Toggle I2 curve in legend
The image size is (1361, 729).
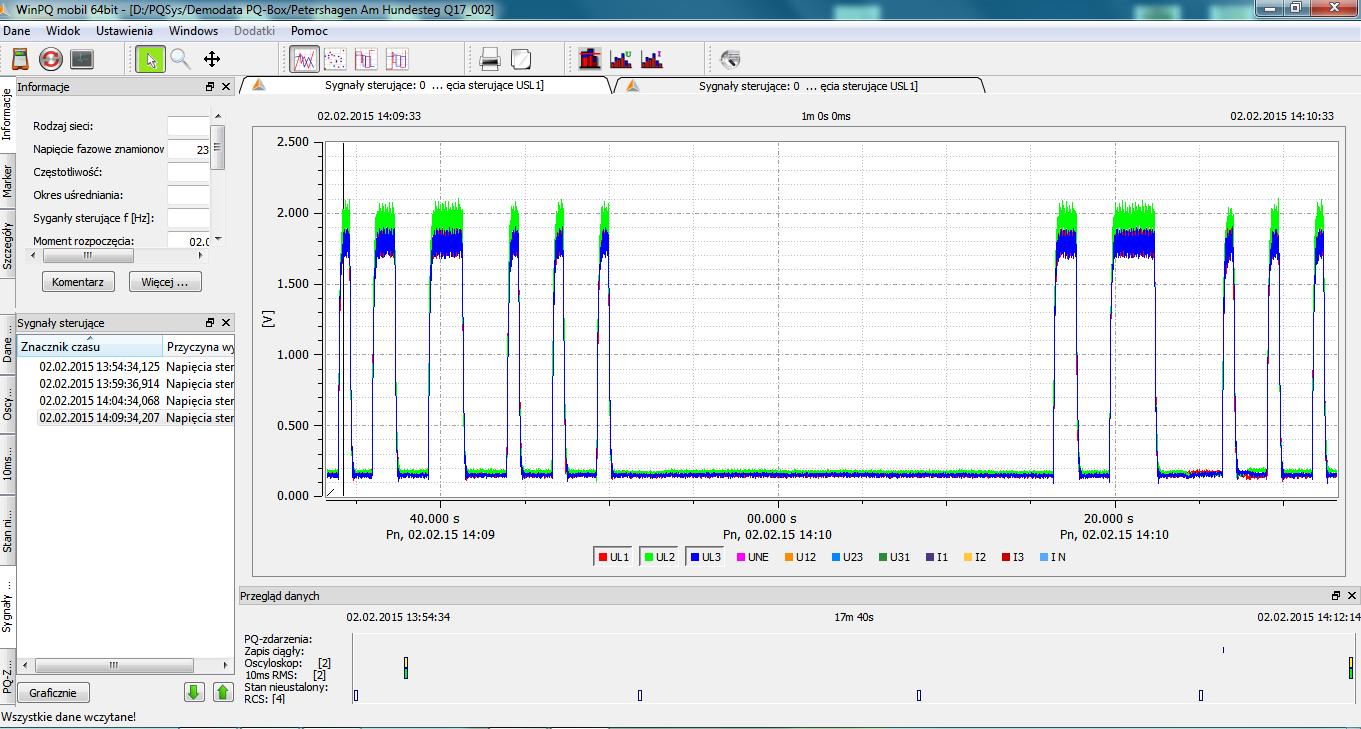(975, 557)
